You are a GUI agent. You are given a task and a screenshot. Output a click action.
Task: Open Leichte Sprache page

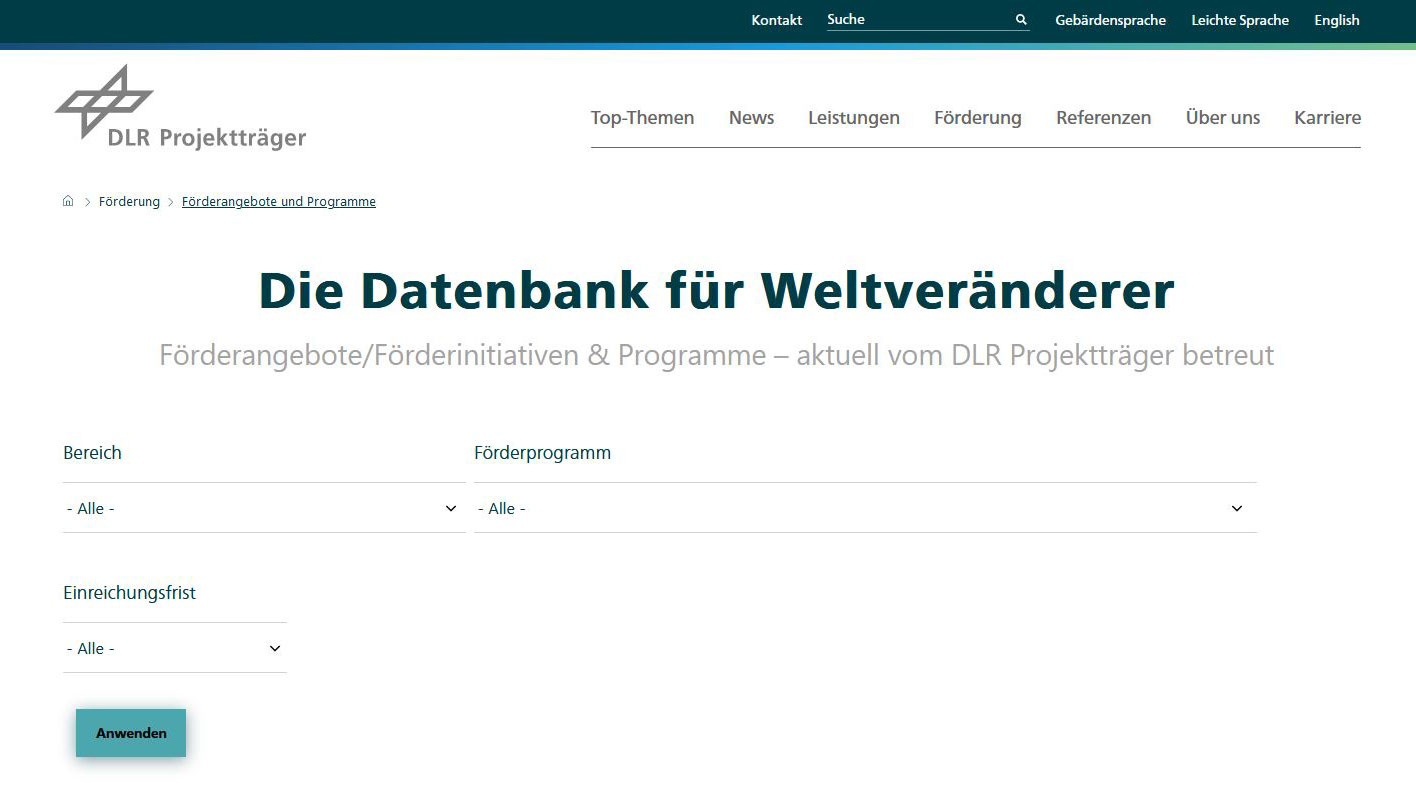click(x=1239, y=20)
